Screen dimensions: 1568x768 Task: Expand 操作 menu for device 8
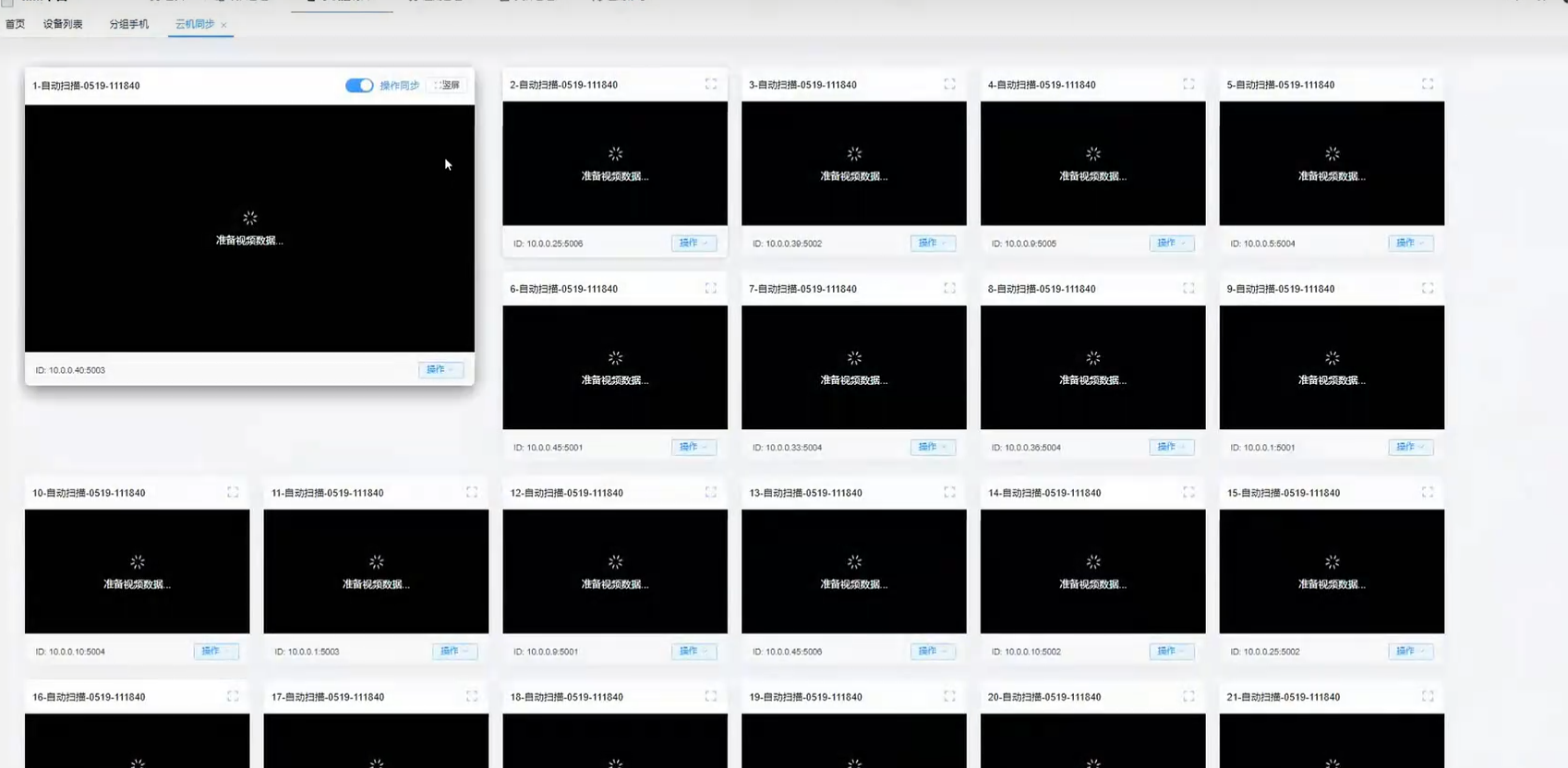pos(1172,448)
